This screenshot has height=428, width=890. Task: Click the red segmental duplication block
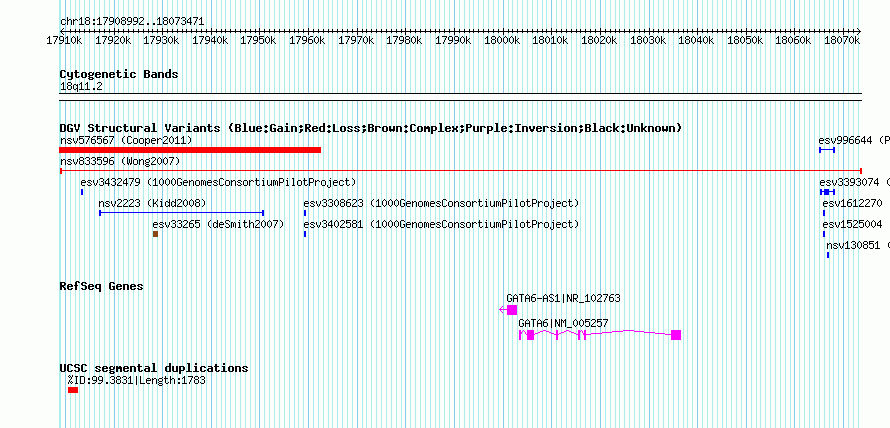click(x=73, y=390)
